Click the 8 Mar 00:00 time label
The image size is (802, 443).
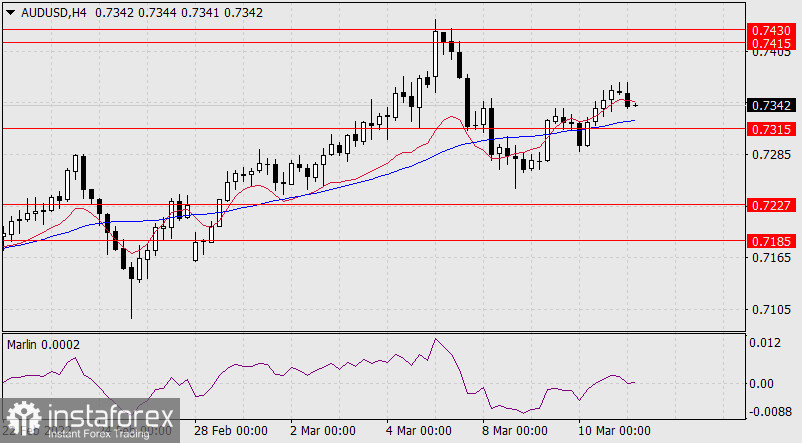[x=514, y=430]
